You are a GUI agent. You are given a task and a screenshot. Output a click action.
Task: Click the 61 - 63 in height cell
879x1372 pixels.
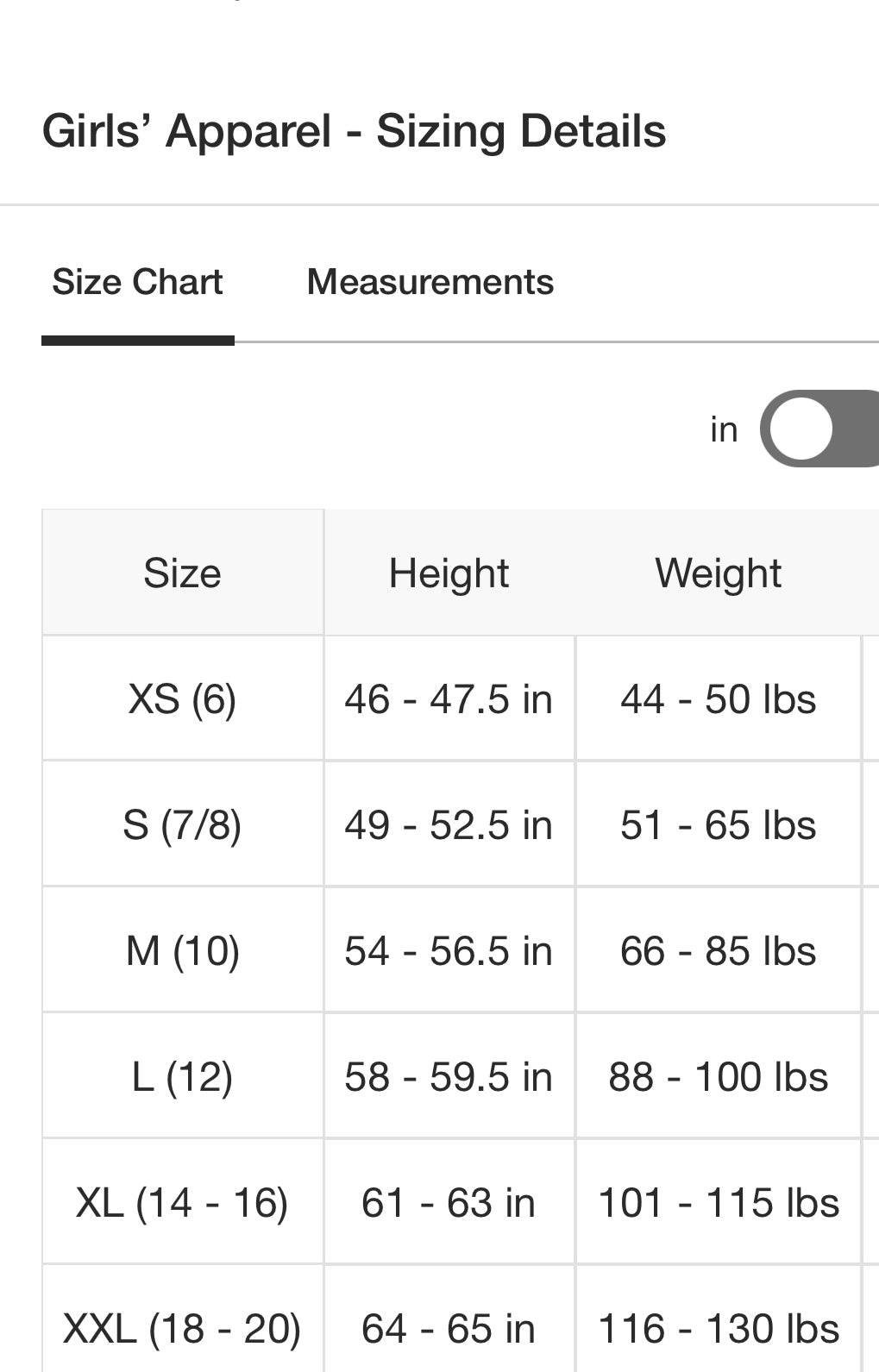pos(449,1203)
